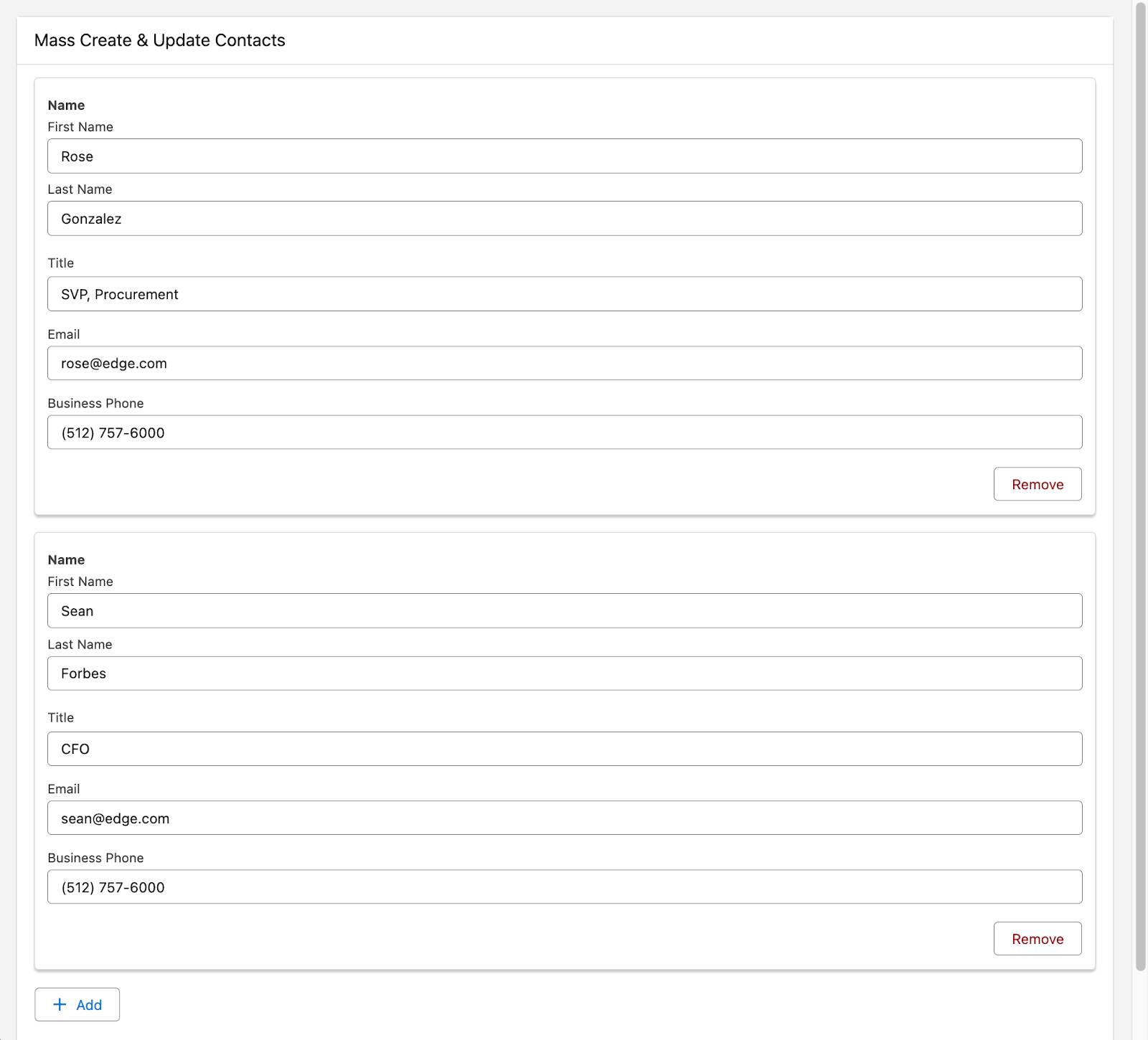Click Sean's Business Phone input field
The height and width of the screenshot is (1040, 1148).
coord(564,887)
